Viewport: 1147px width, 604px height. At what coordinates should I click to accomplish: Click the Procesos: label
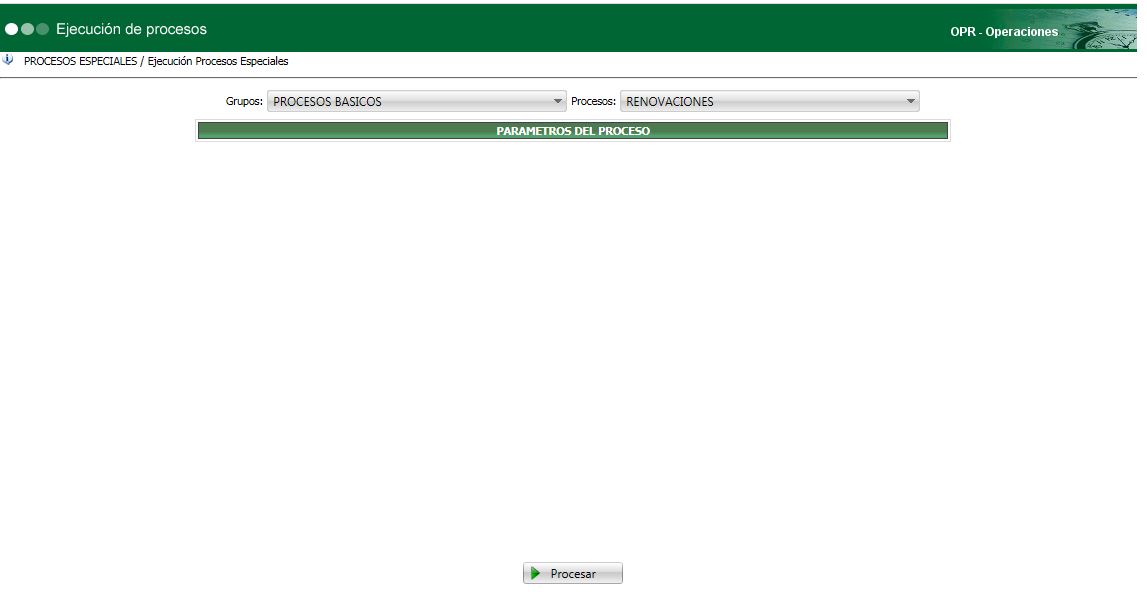coord(593,102)
